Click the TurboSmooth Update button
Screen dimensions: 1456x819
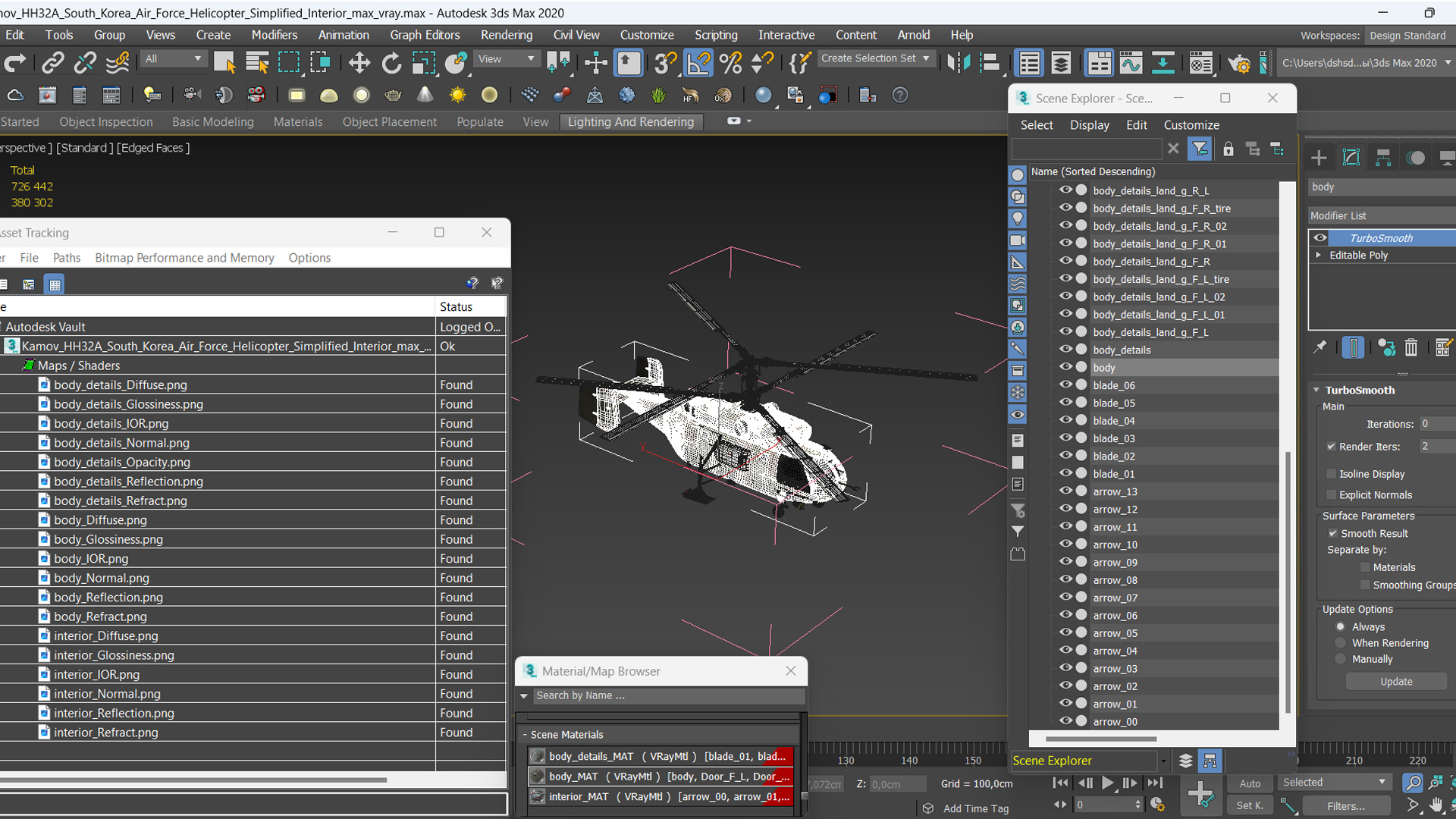point(1396,682)
